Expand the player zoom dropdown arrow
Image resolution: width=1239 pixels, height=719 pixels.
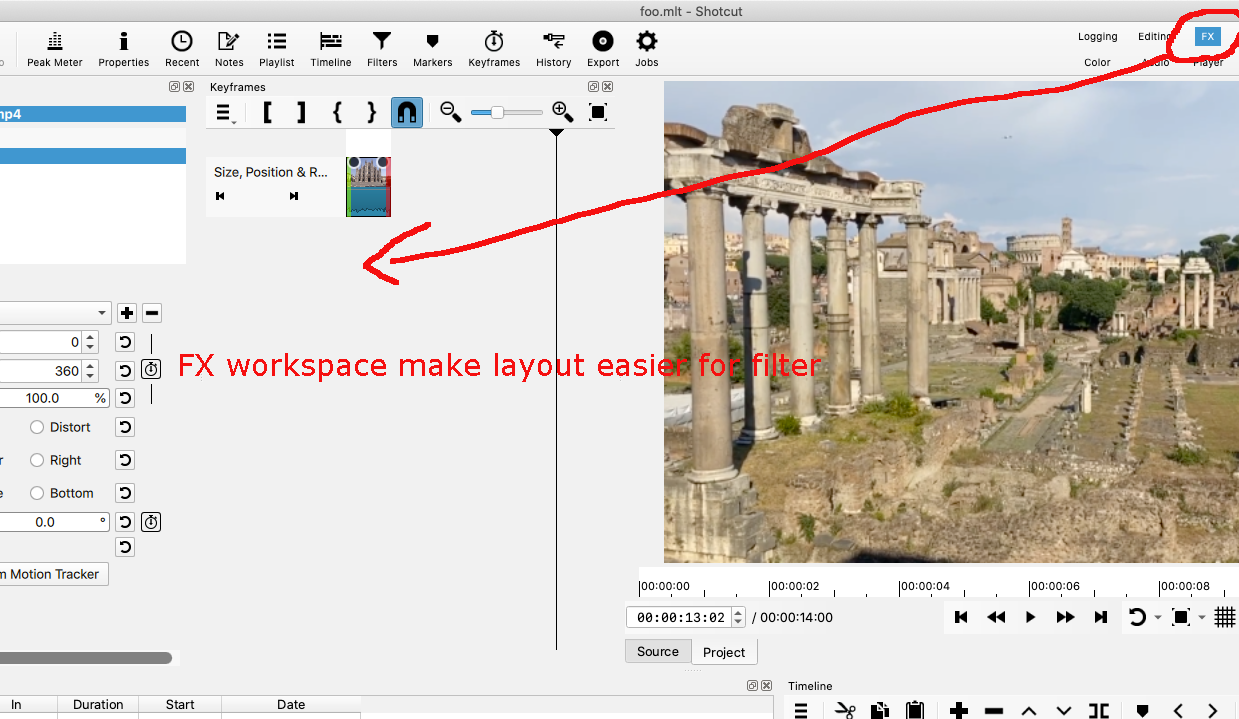tap(1202, 618)
